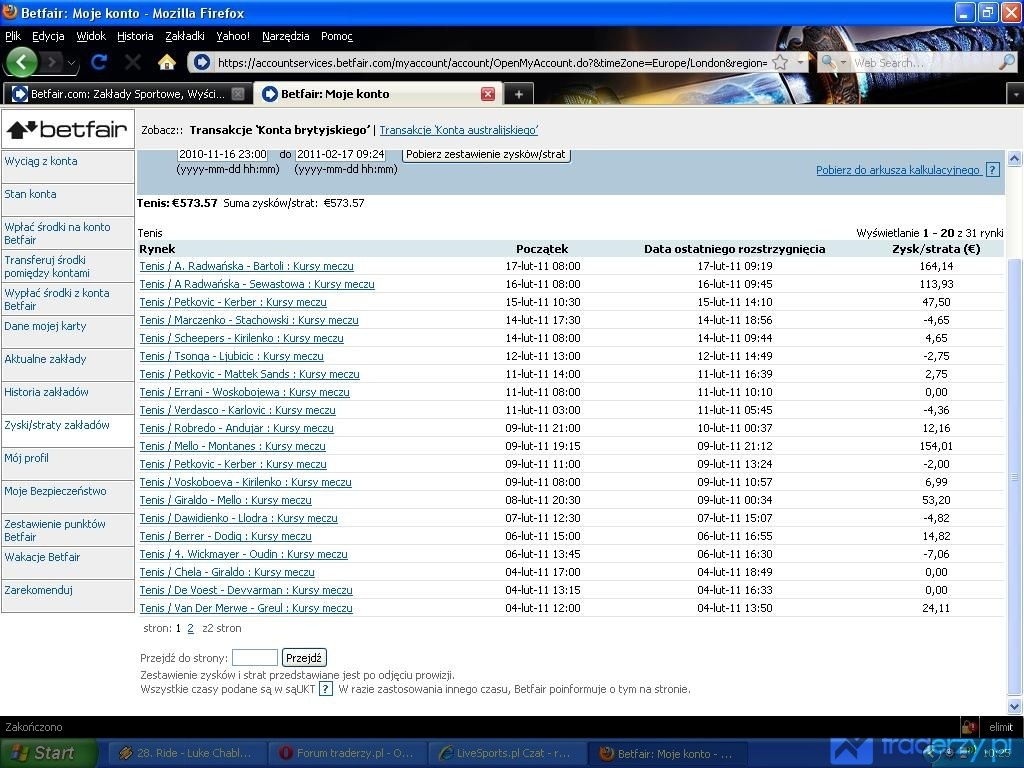Click the page scrollbar down arrow

[1014, 707]
